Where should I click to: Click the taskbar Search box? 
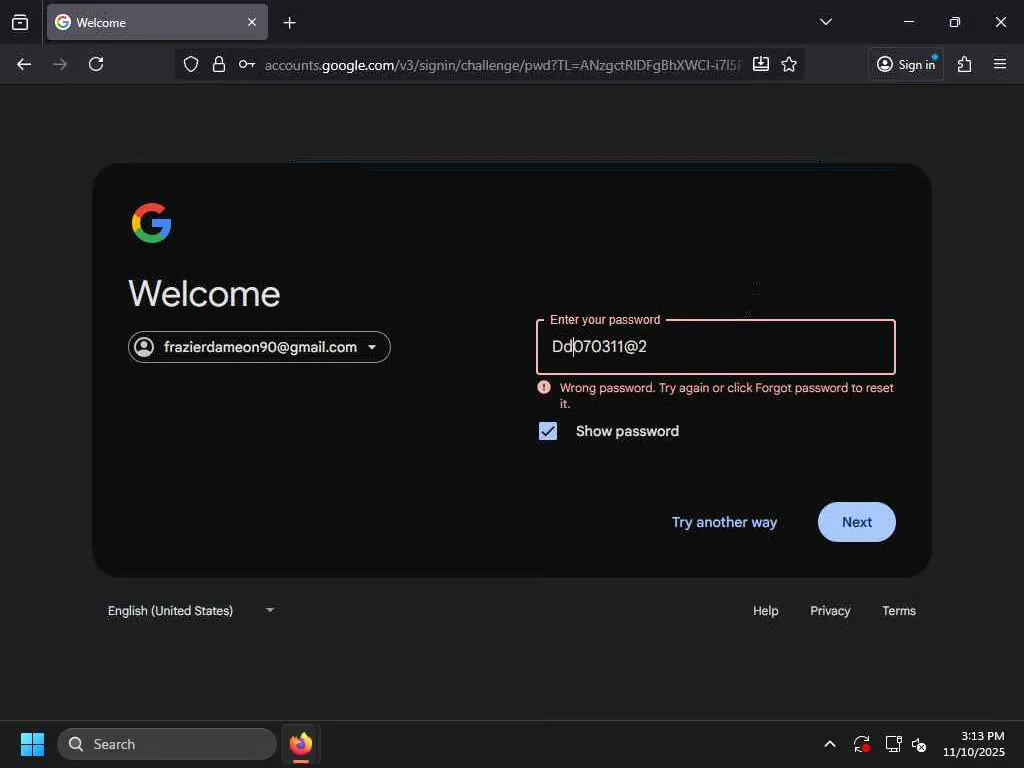[167, 744]
